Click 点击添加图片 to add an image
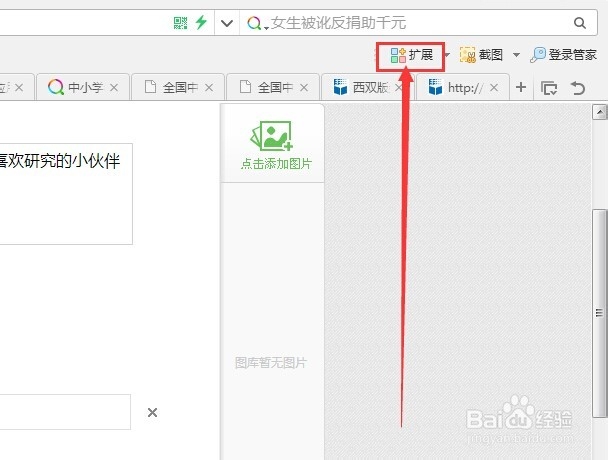608x460 pixels. (276, 164)
